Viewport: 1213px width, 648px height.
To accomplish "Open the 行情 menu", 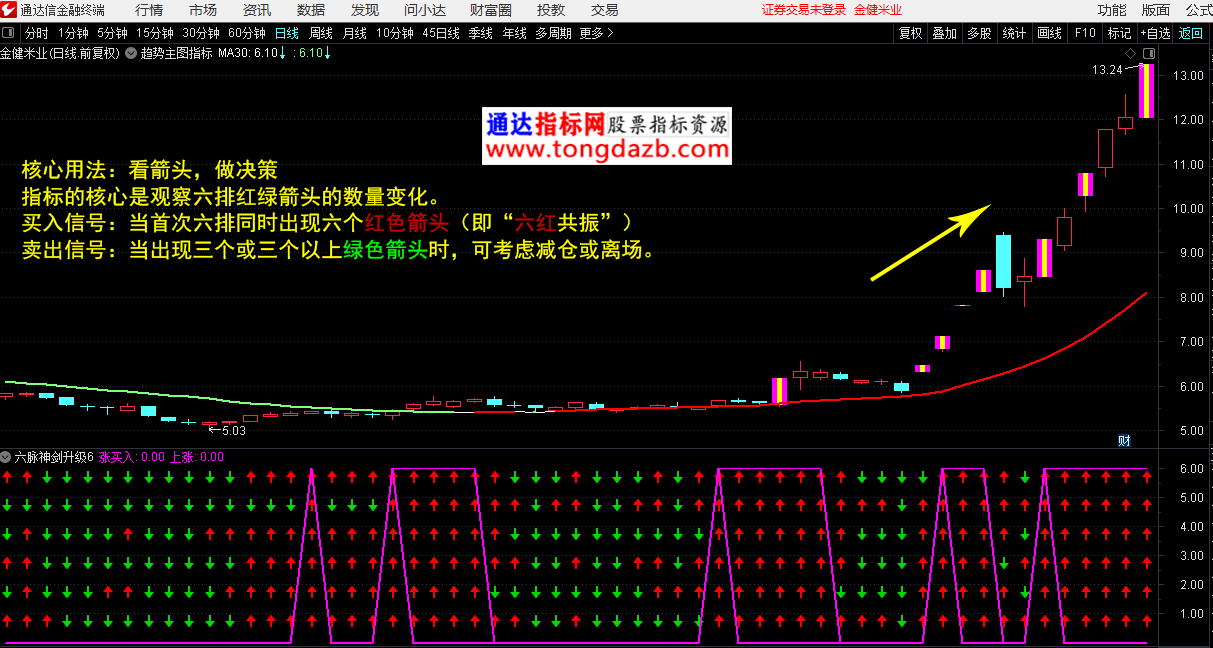I will [x=149, y=10].
